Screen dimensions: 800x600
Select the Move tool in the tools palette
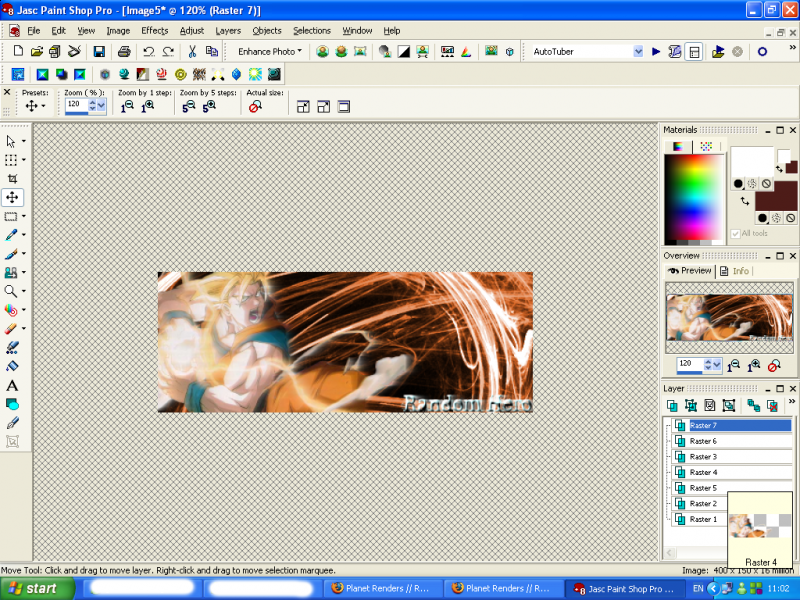pos(12,197)
